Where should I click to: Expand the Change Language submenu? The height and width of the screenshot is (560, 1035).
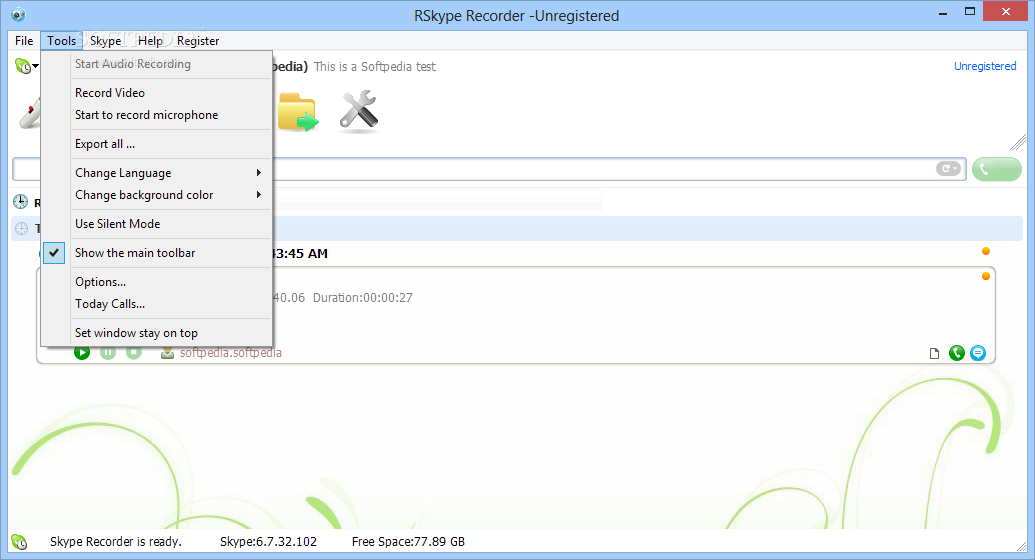(x=157, y=173)
